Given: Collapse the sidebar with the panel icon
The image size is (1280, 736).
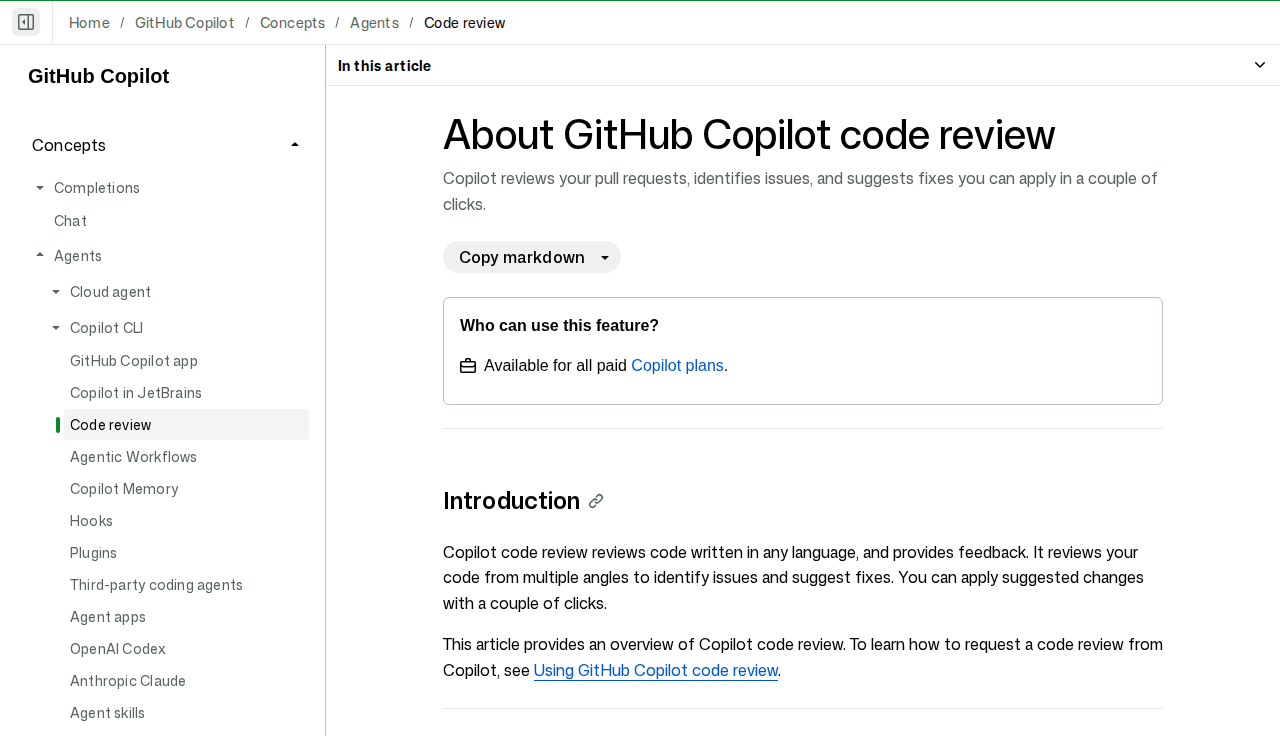Looking at the screenshot, I should click(26, 22).
